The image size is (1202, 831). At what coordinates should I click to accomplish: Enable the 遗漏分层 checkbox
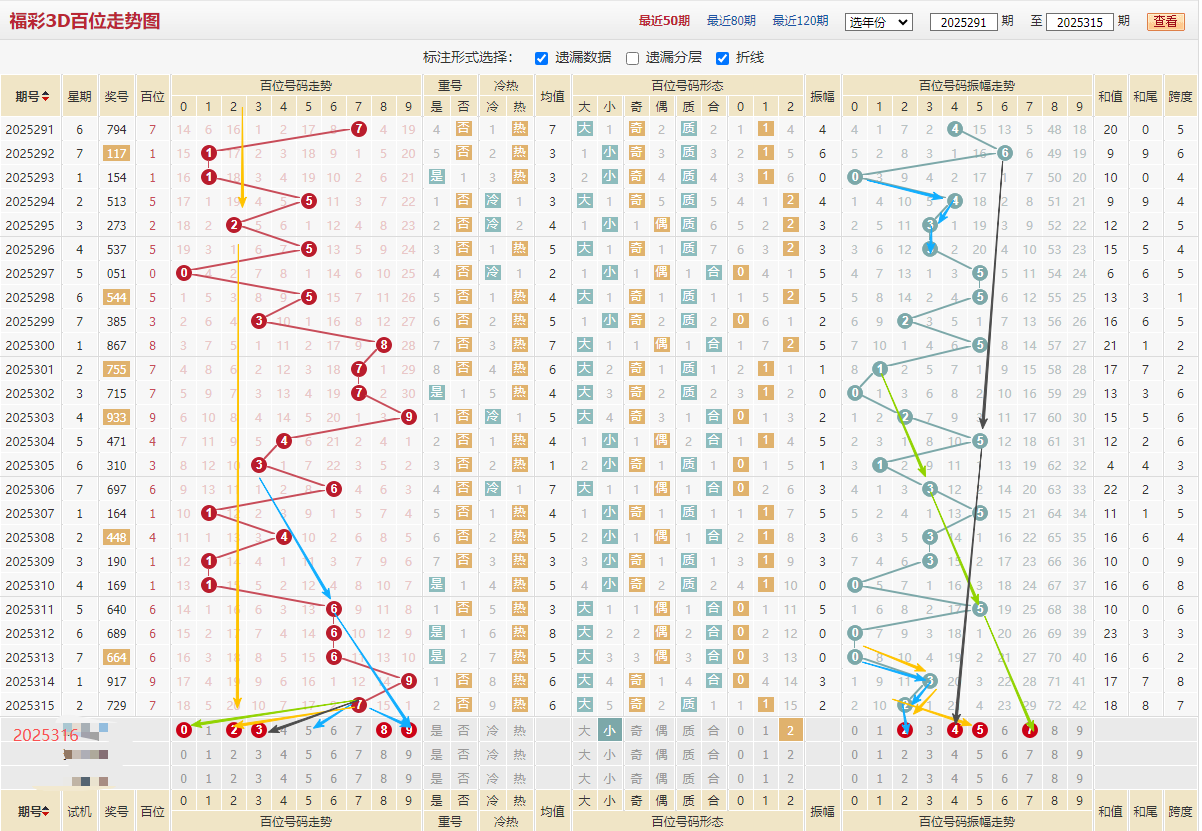point(632,58)
